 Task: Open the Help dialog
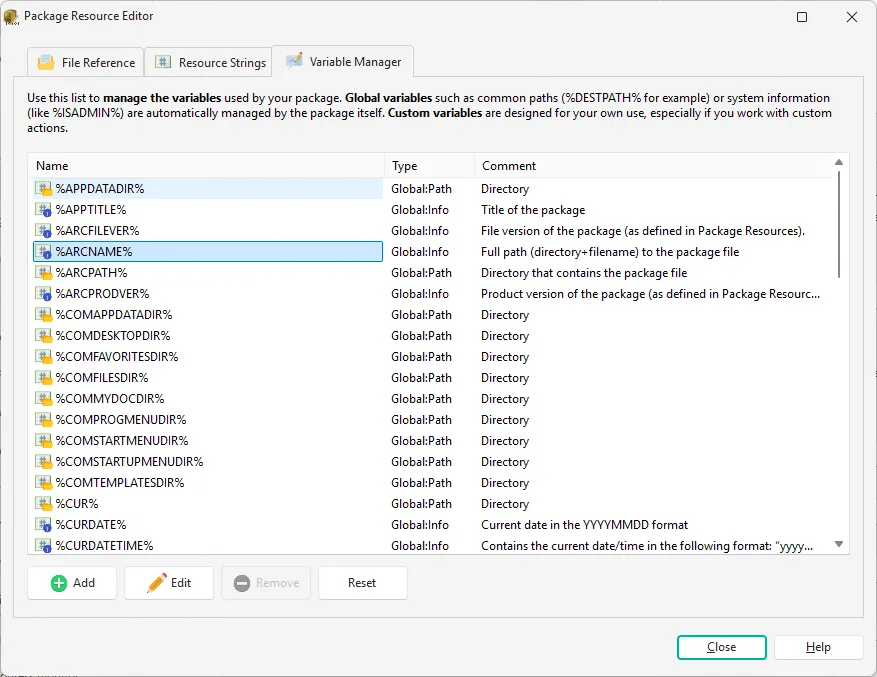818,647
